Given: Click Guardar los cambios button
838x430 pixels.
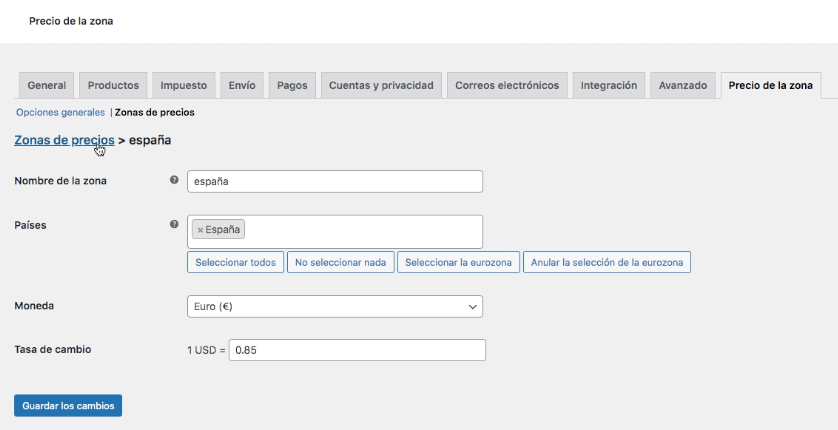Looking at the screenshot, I should (68, 406).
